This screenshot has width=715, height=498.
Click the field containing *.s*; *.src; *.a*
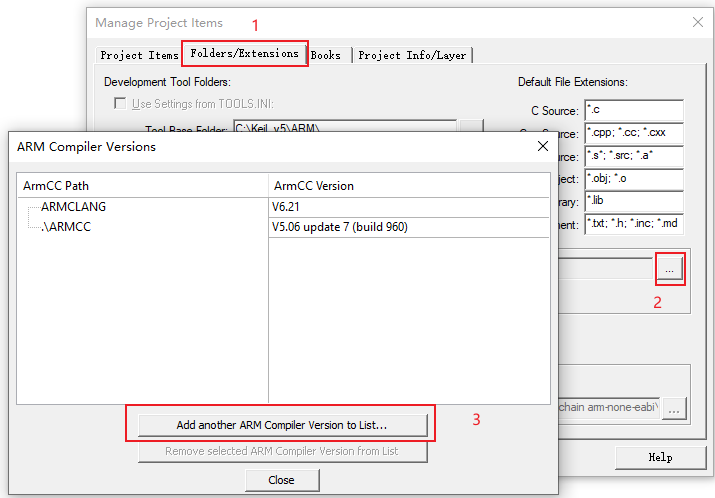point(633,156)
